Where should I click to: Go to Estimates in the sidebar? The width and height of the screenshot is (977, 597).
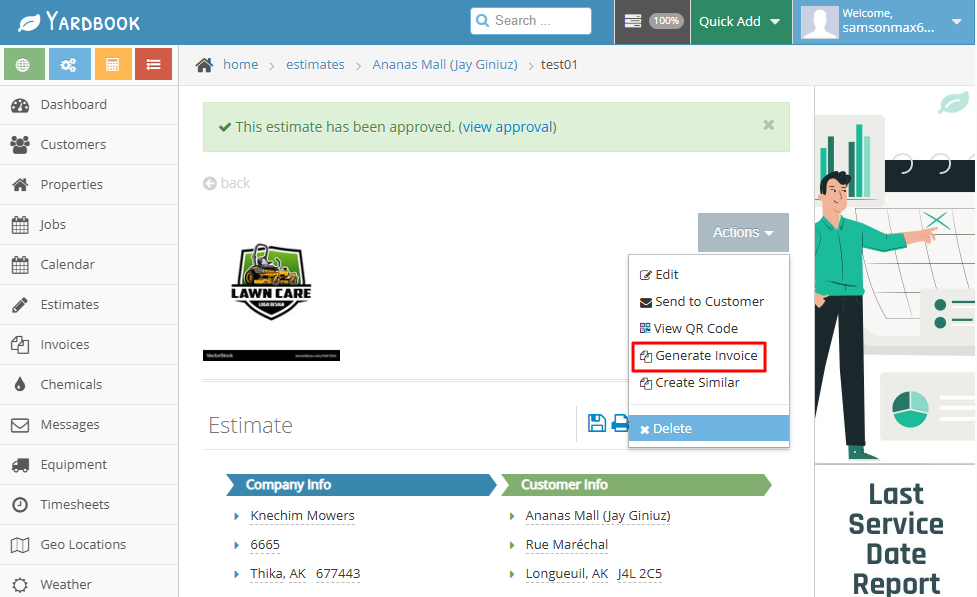click(x=89, y=304)
